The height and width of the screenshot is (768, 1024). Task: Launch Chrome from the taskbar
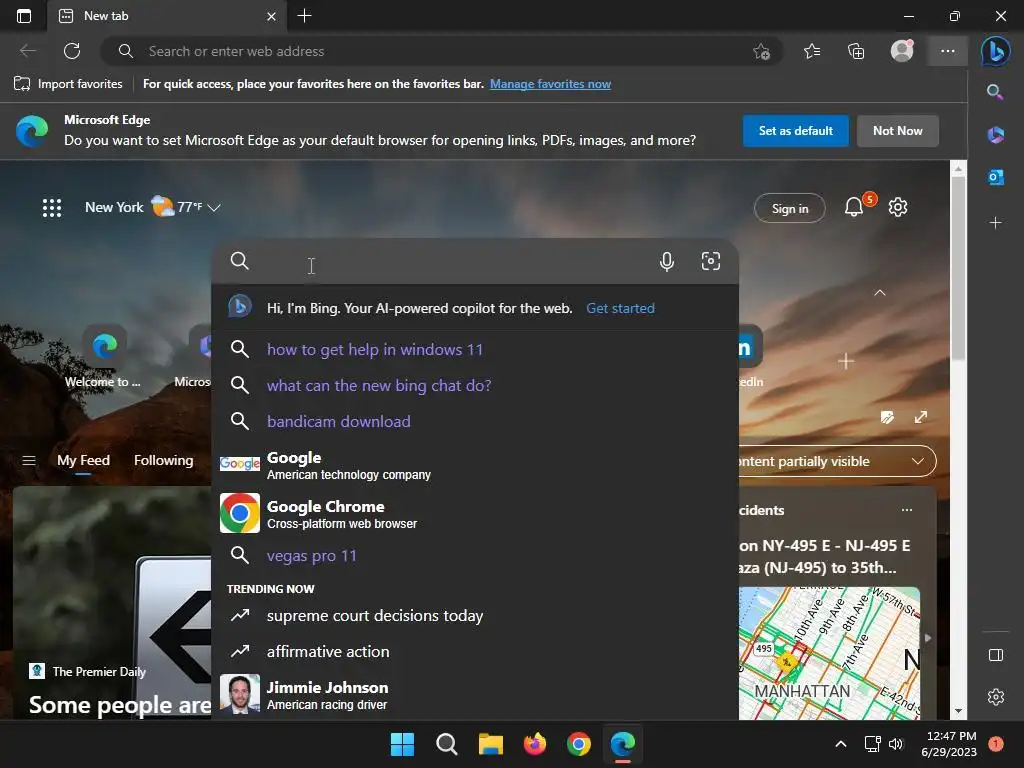click(x=579, y=744)
